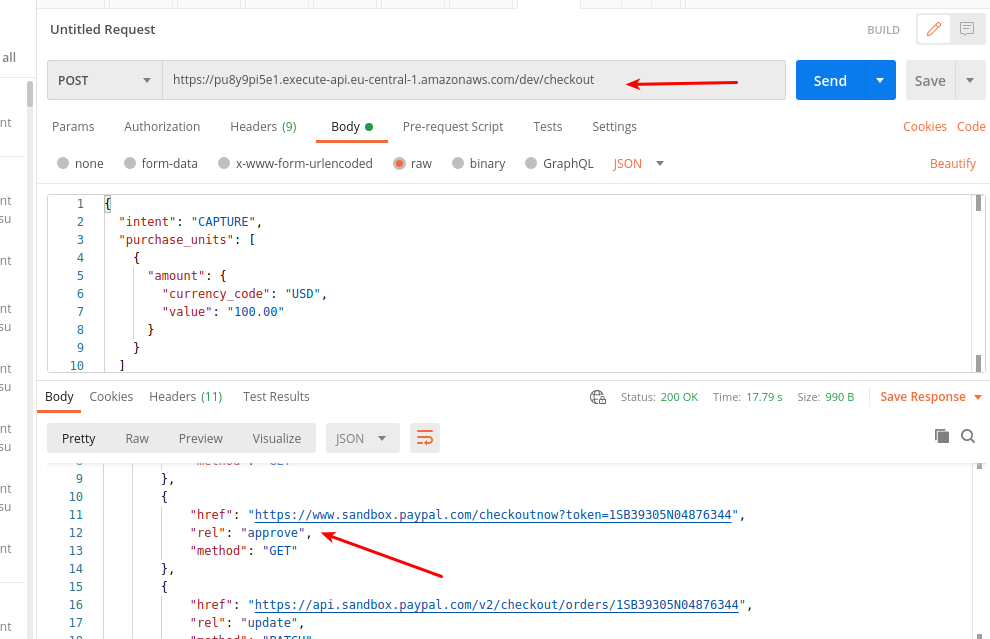Click the Save request button
The height and width of the screenshot is (639, 990).
[x=931, y=80]
